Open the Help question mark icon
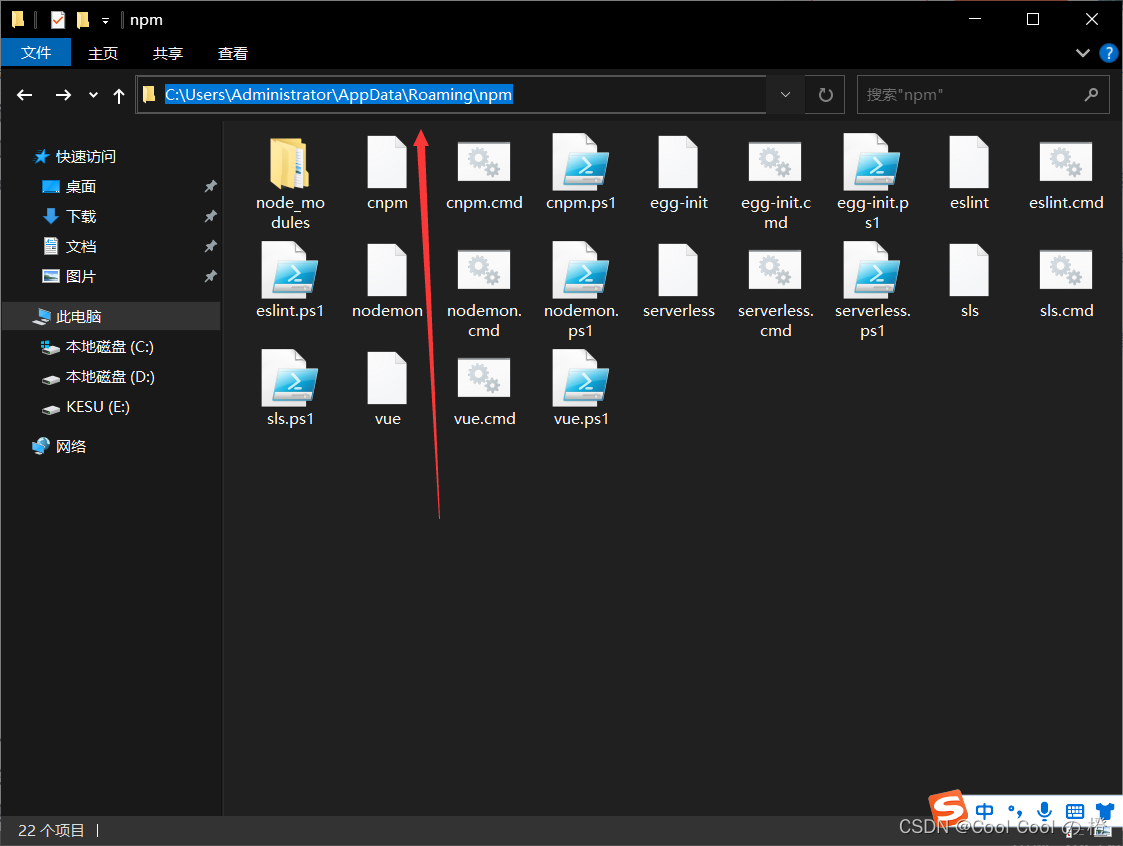1123x846 pixels. (1108, 53)
